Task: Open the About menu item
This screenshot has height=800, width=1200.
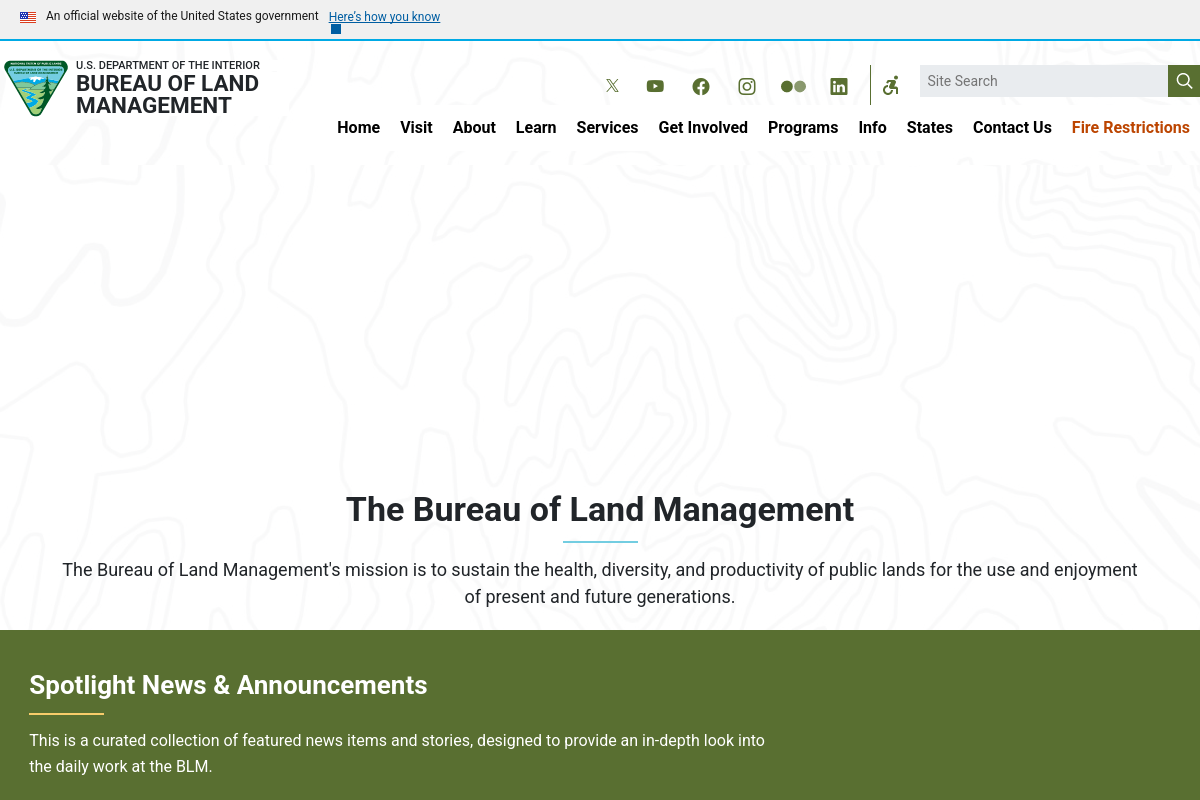Action: 474,127
